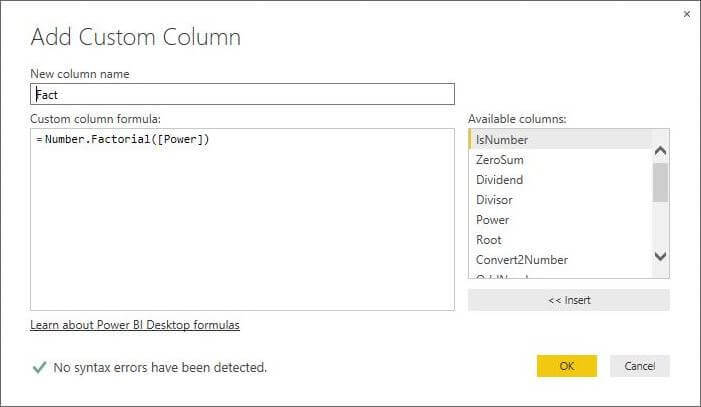
Task: Click the green syntax check mark icon
Action: click(39, 367)
